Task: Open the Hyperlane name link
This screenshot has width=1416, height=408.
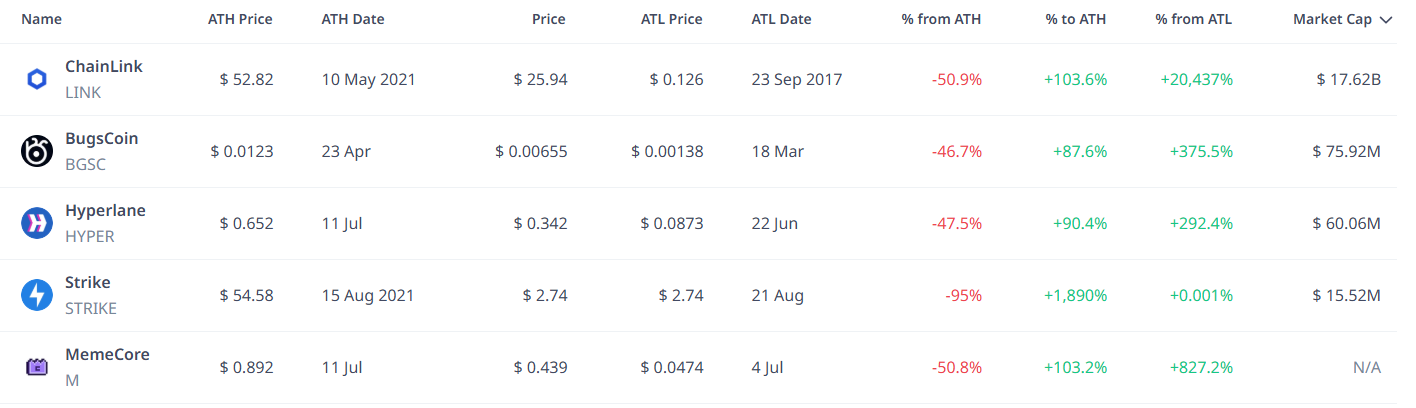Action: (x=105, y=211)
